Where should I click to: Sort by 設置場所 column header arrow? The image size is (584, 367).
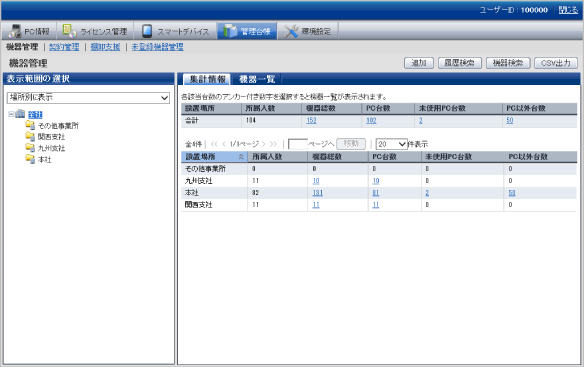coord(241,157)
